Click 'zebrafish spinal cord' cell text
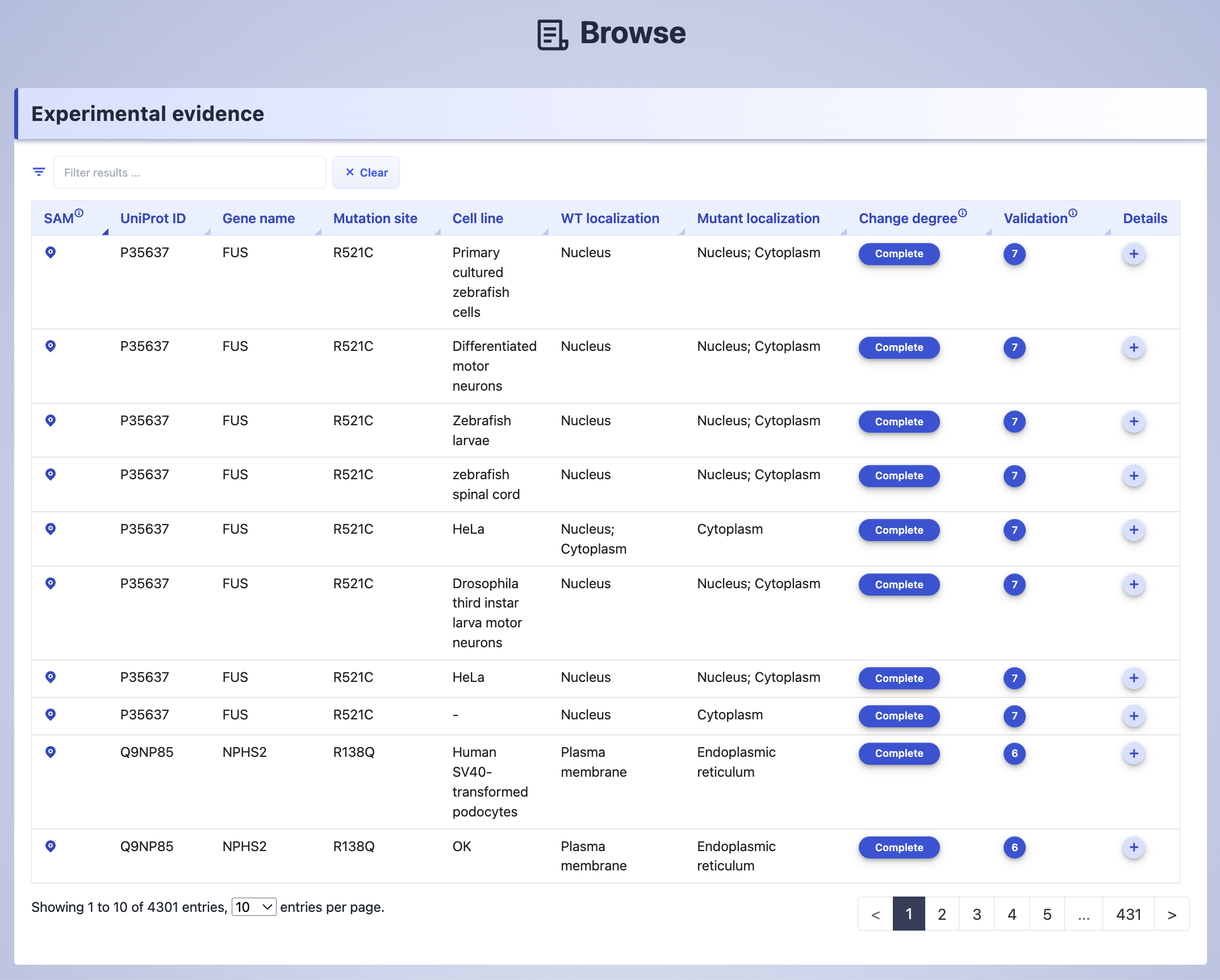The width and height of the screenshot is (1220, 980). click(x=486, y=484)
